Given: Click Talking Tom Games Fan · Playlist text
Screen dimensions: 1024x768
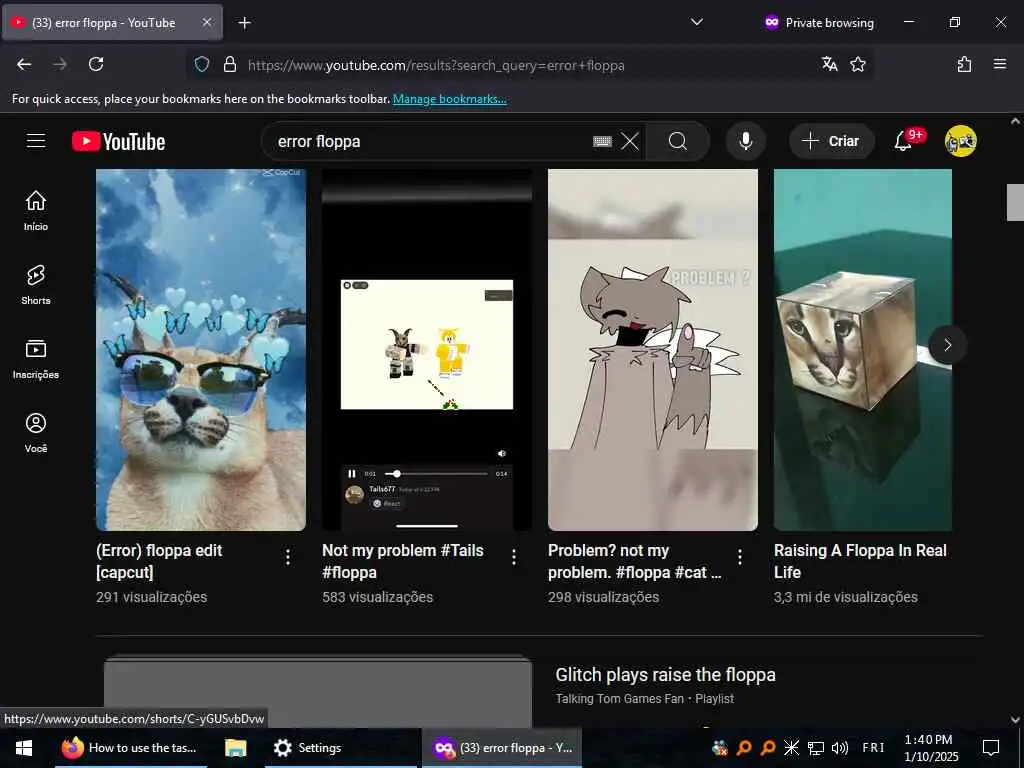Looking at the screenshot, I should [x=645, y=699].
